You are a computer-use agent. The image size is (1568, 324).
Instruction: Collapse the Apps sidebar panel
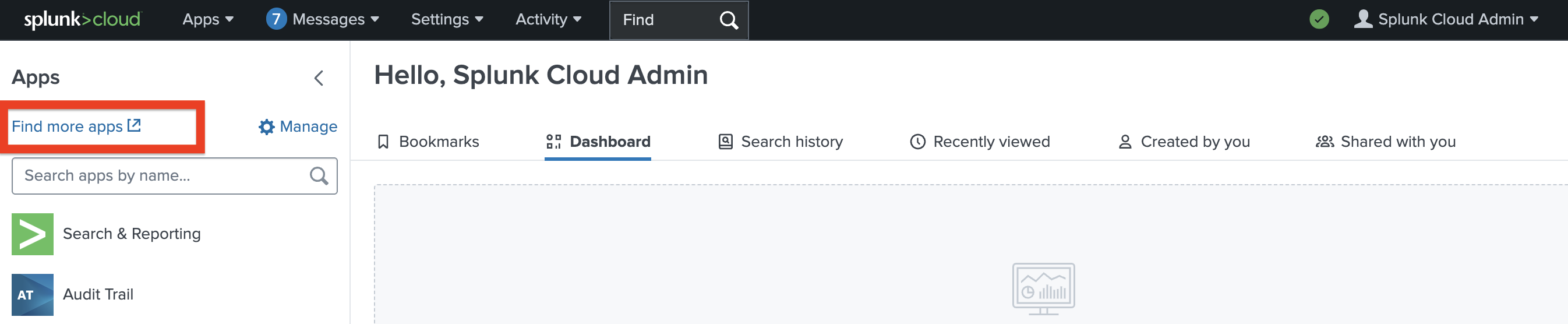point(319,78)
